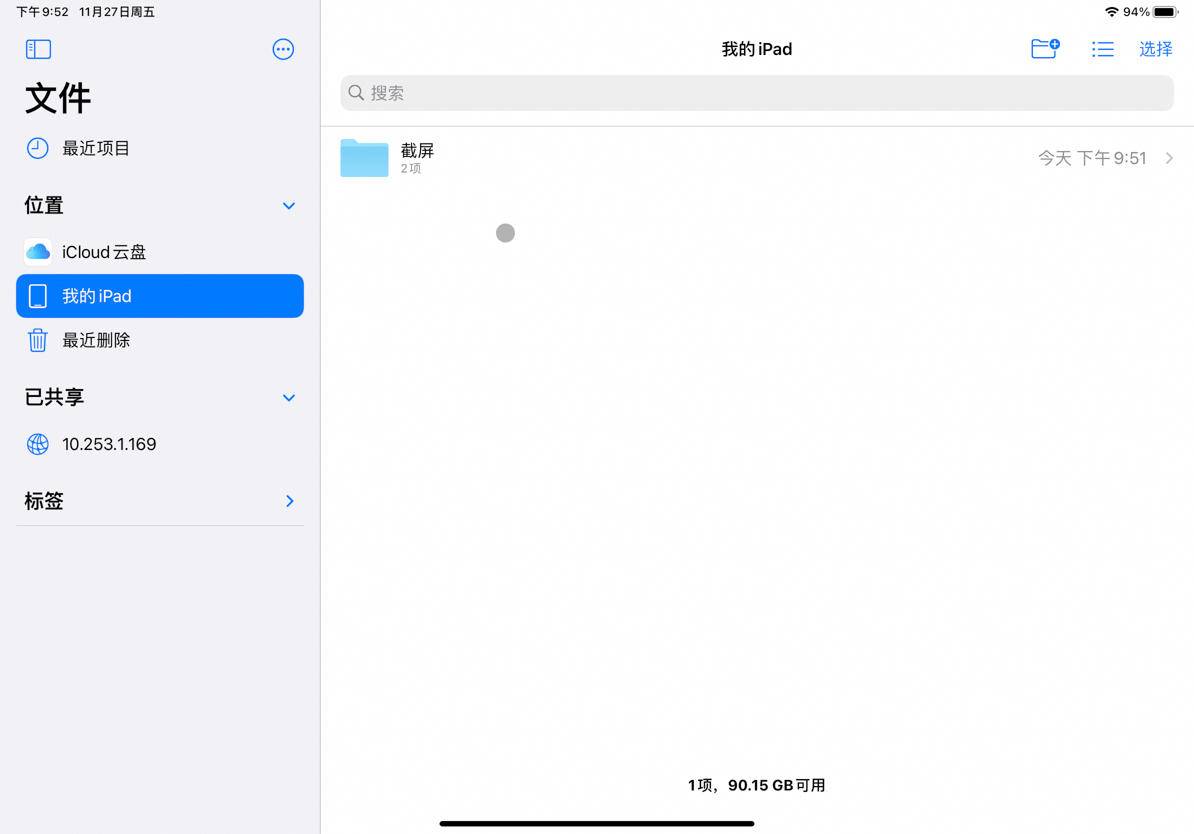Click the chevron on the 截屏 row
Image resolution: width=1194 pixels, height=834 pixels.
pos(1169,158)
